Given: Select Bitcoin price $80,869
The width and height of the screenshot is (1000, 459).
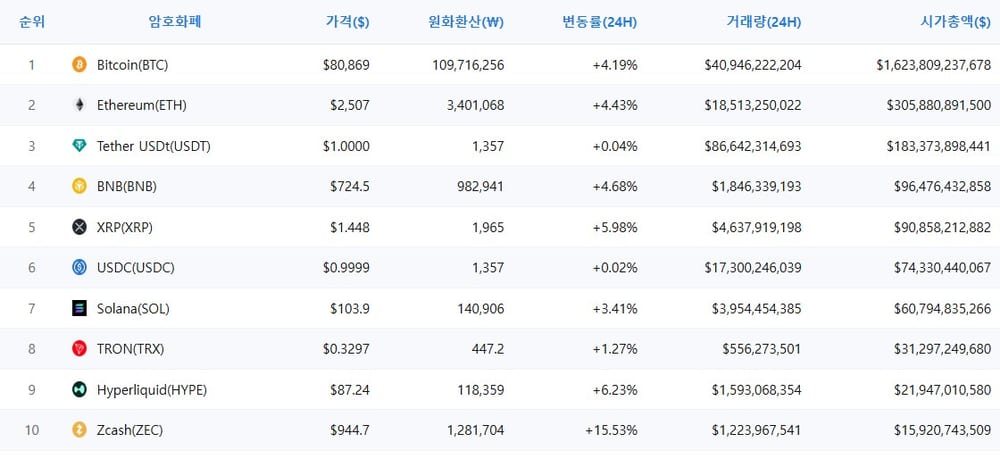Looking at the screenshot, I should [346, 65].
